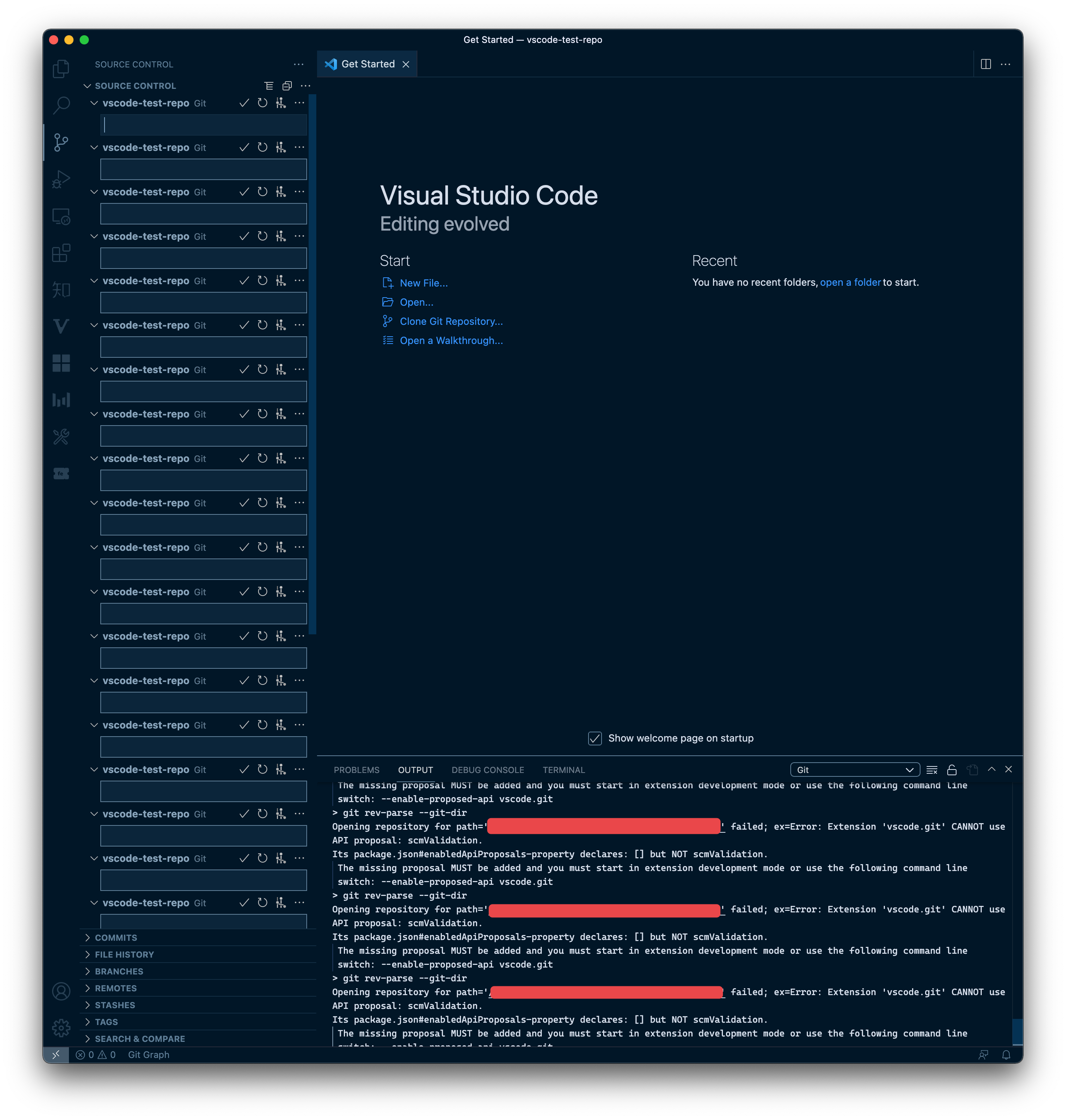Open the Run and Debug view

coord(61,180)
